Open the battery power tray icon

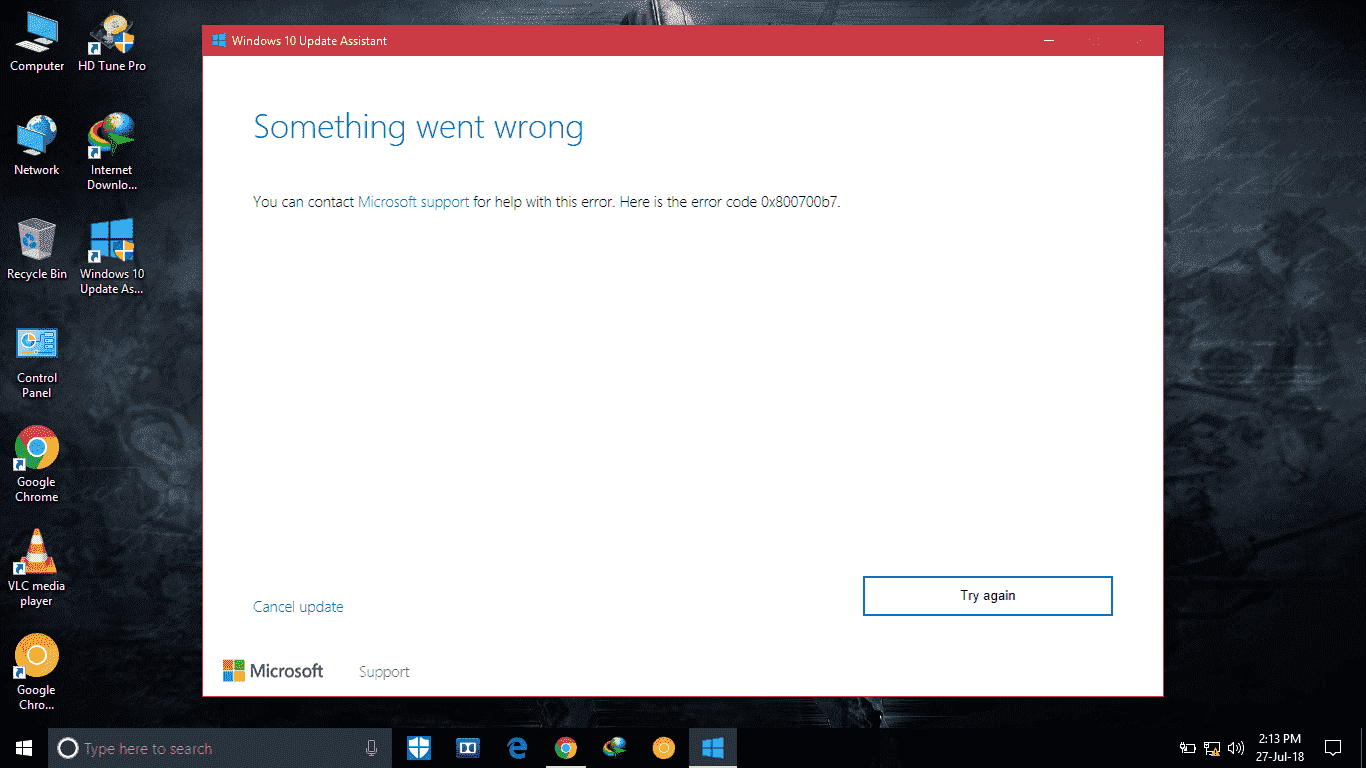(x=1188, y=748)
